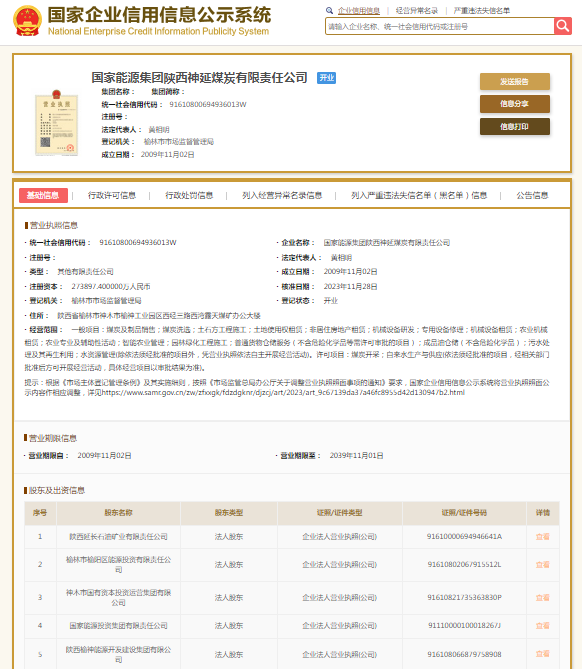
Task: Click the 信息打印 button
Action: 515,127
